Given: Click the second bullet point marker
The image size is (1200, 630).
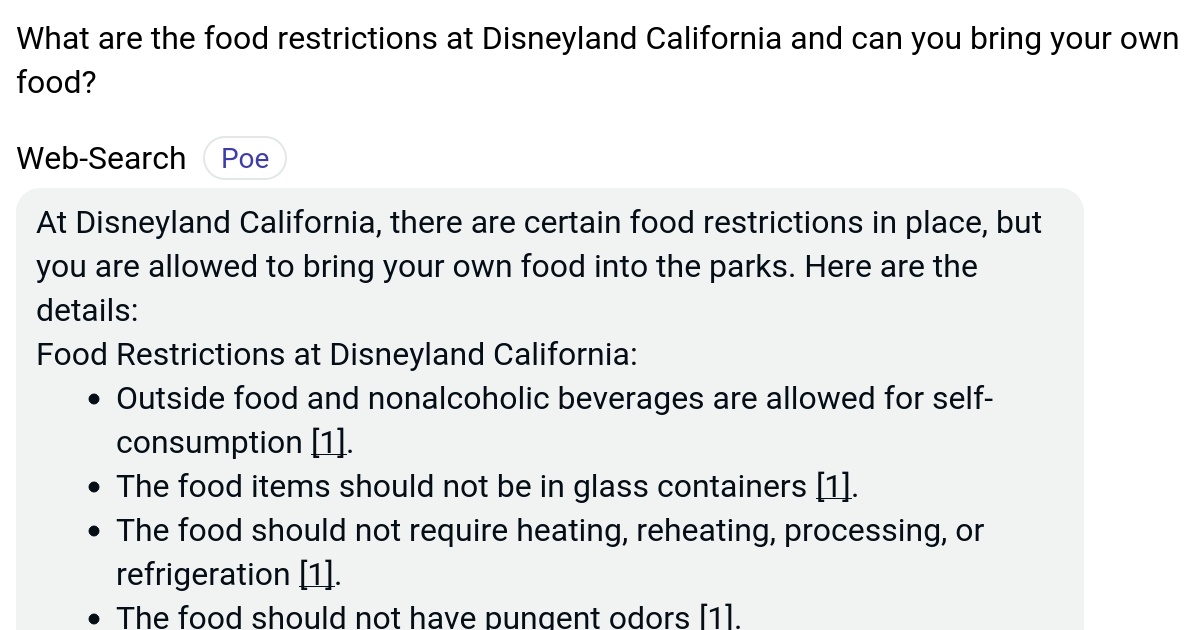Looking at the screenshot, I should pos(94,486).
